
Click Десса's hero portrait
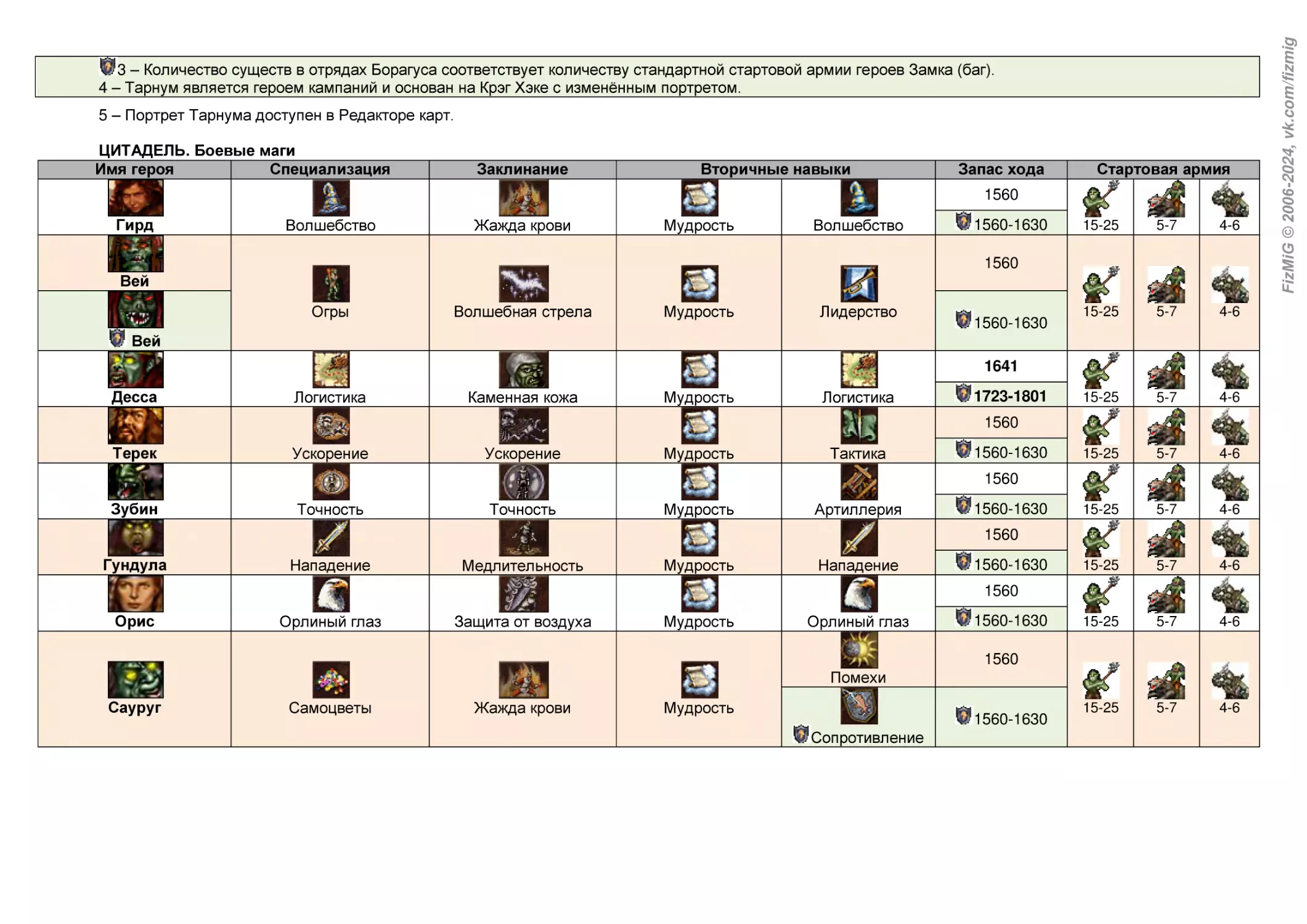[136, 370]
